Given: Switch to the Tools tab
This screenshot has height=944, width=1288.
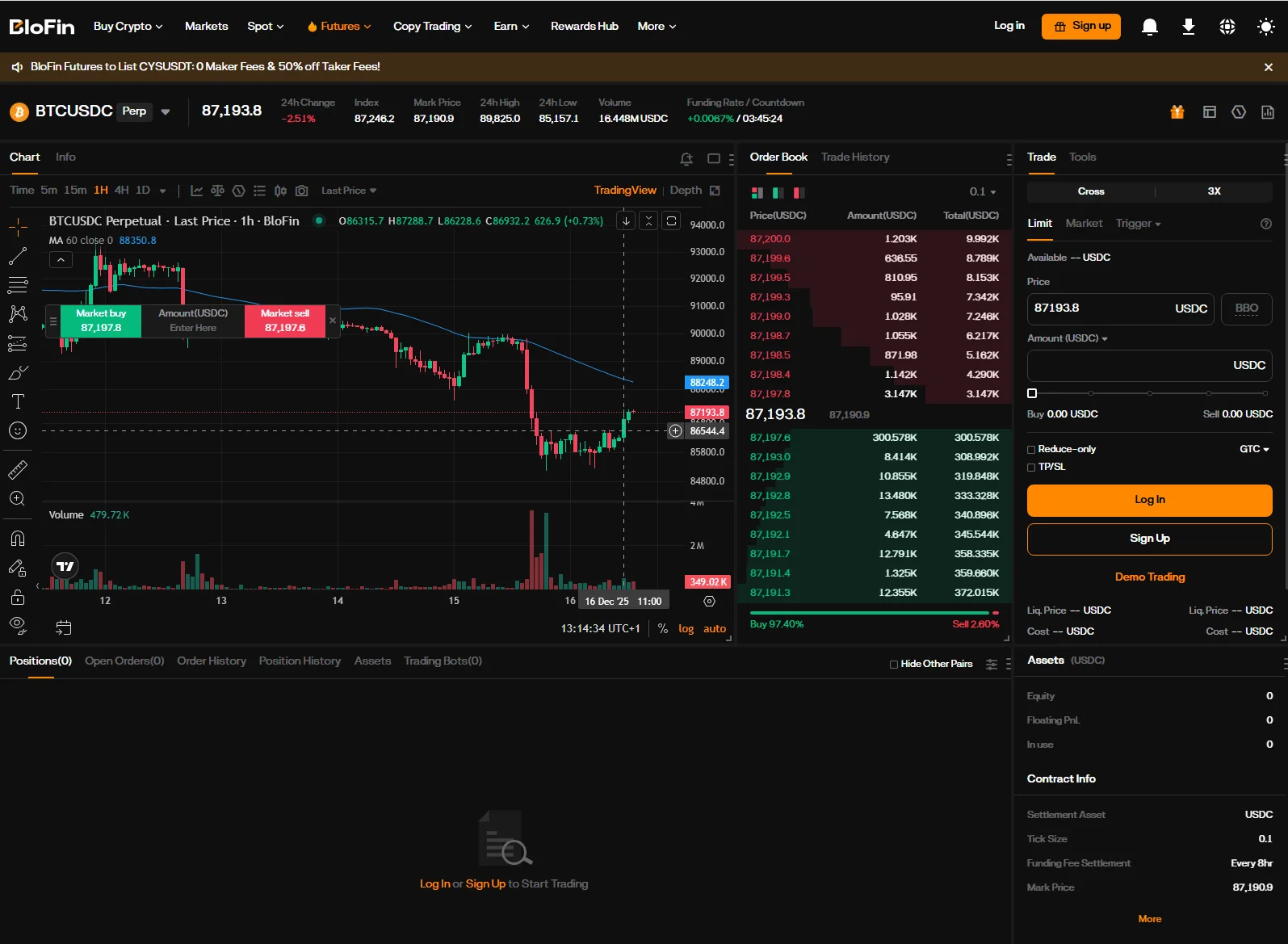Looking at the screenshot, I should [x=1082, y=157].
